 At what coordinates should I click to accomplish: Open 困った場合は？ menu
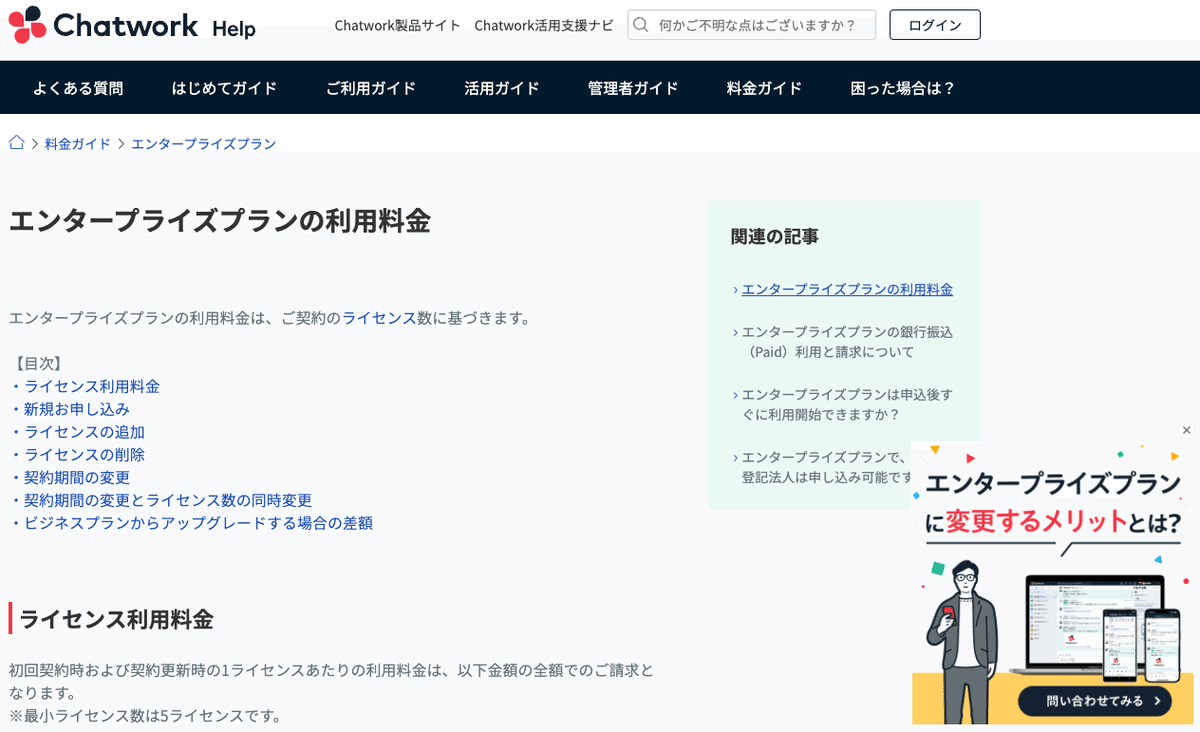click(x=903, y=88)
